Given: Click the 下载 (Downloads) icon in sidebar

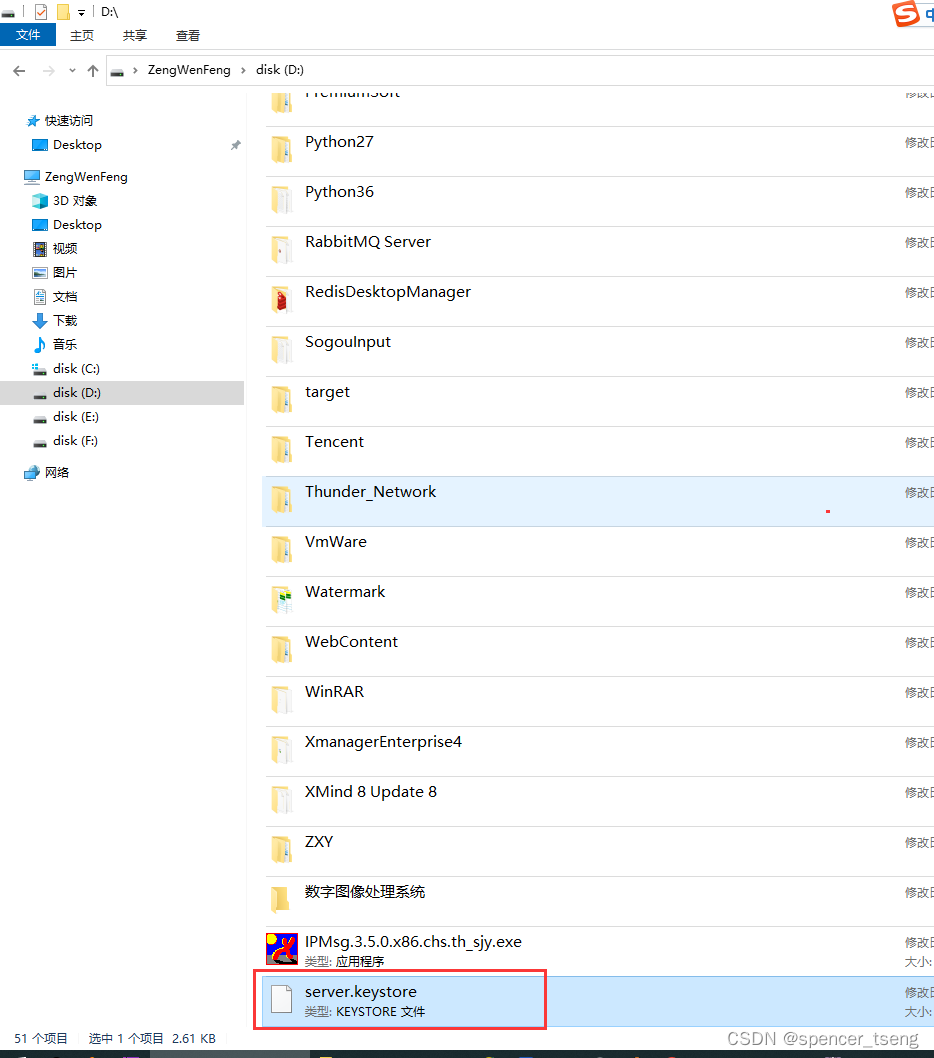Looking at the screenshot, I should [41, 320].
